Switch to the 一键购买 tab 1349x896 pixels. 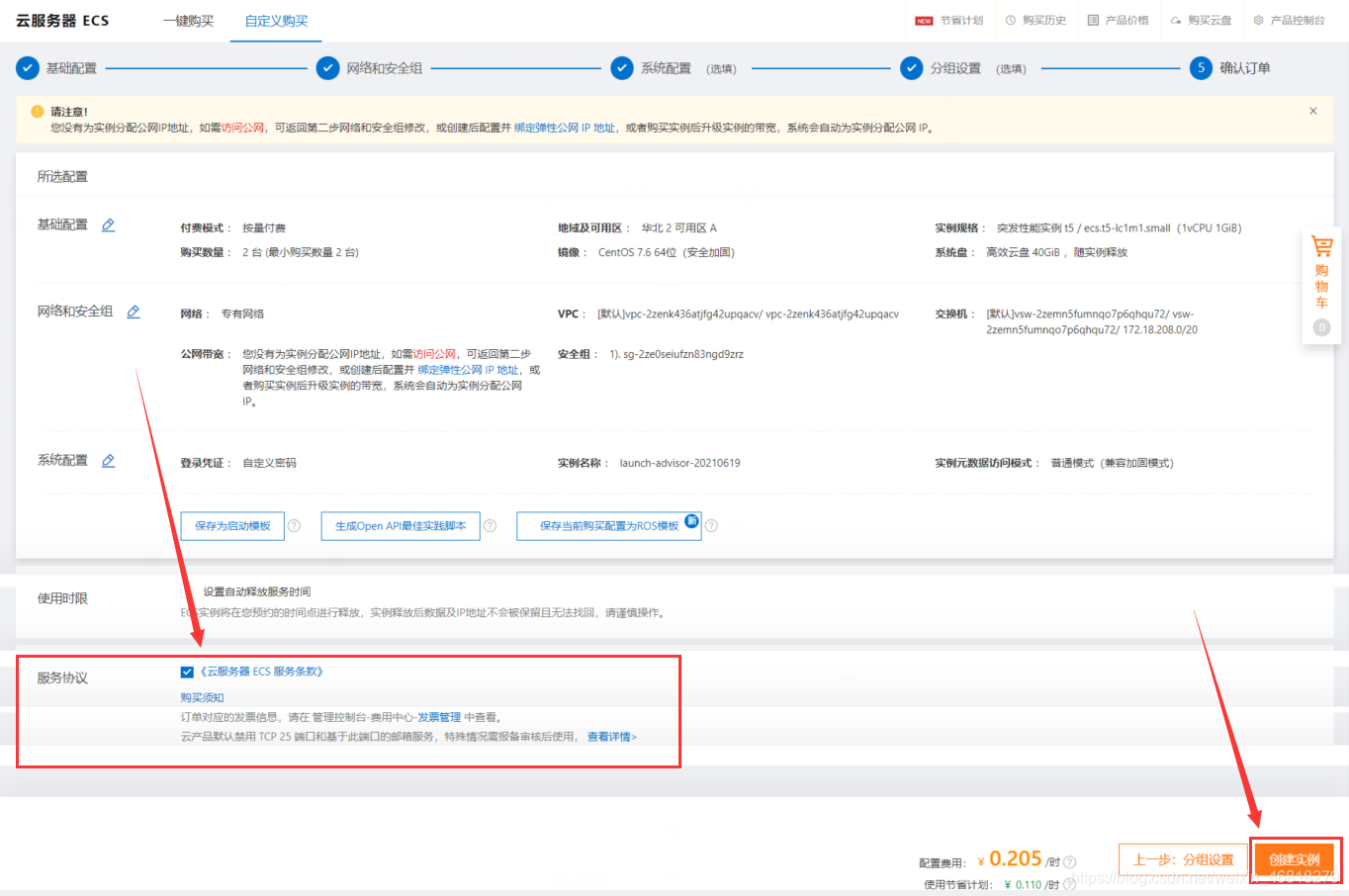tap(188, 21)
